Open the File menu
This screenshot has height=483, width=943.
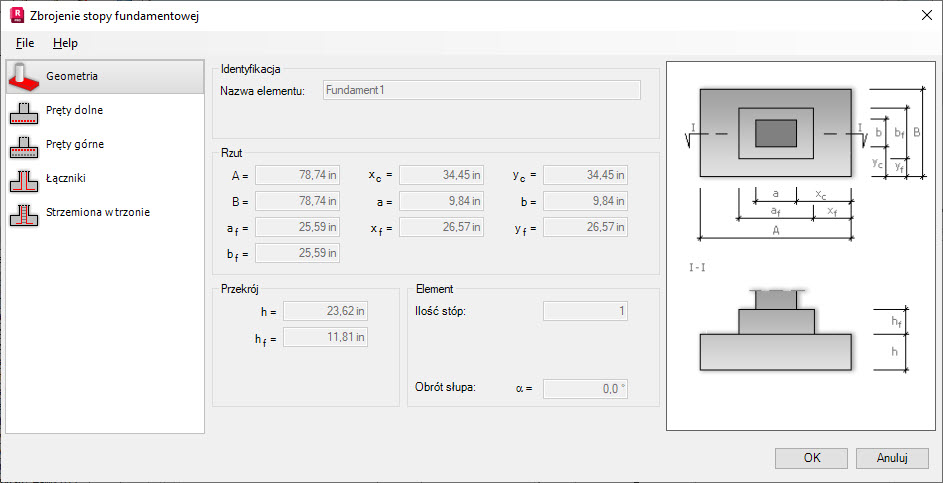(x=25, y=43)
